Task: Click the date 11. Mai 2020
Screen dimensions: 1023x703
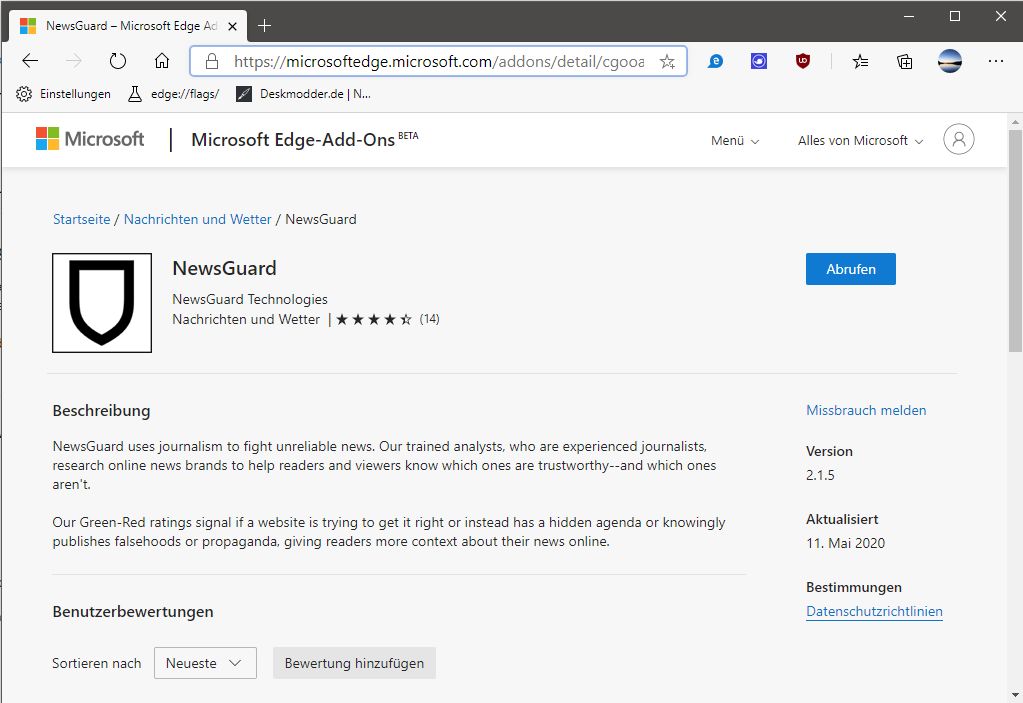Action: point(846,543)
